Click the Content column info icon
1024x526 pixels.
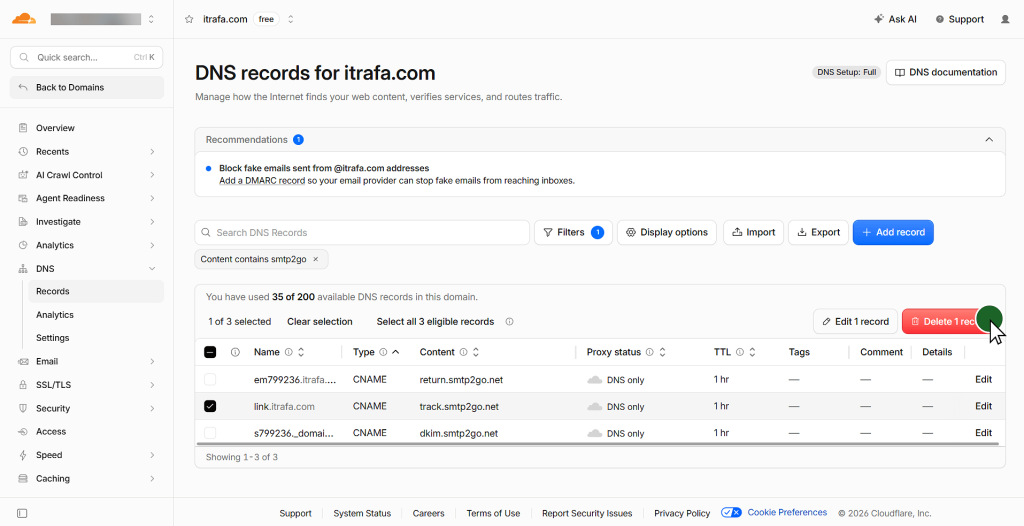463,352
